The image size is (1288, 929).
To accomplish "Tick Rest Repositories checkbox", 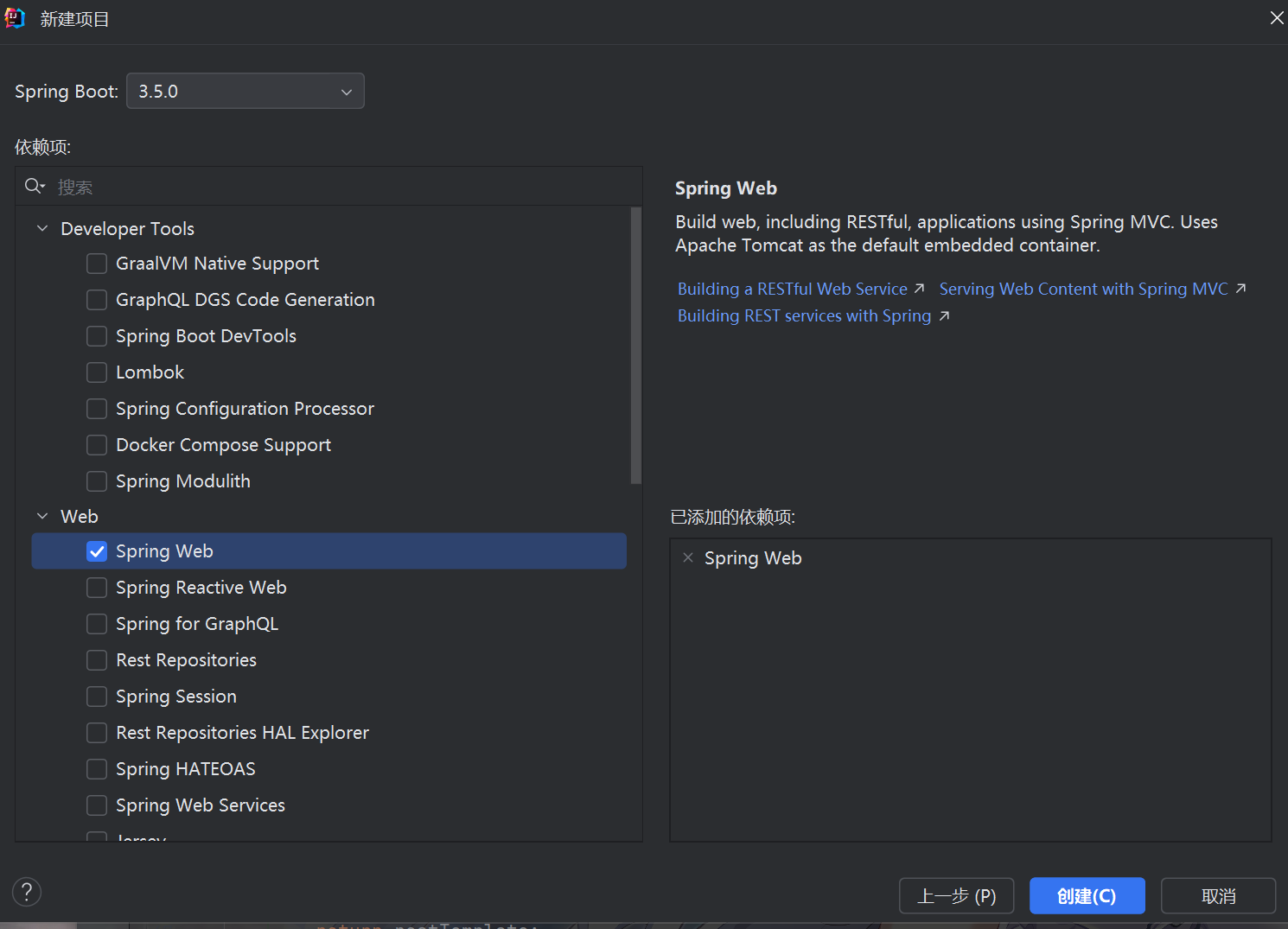I will click(x=97, y=660).
